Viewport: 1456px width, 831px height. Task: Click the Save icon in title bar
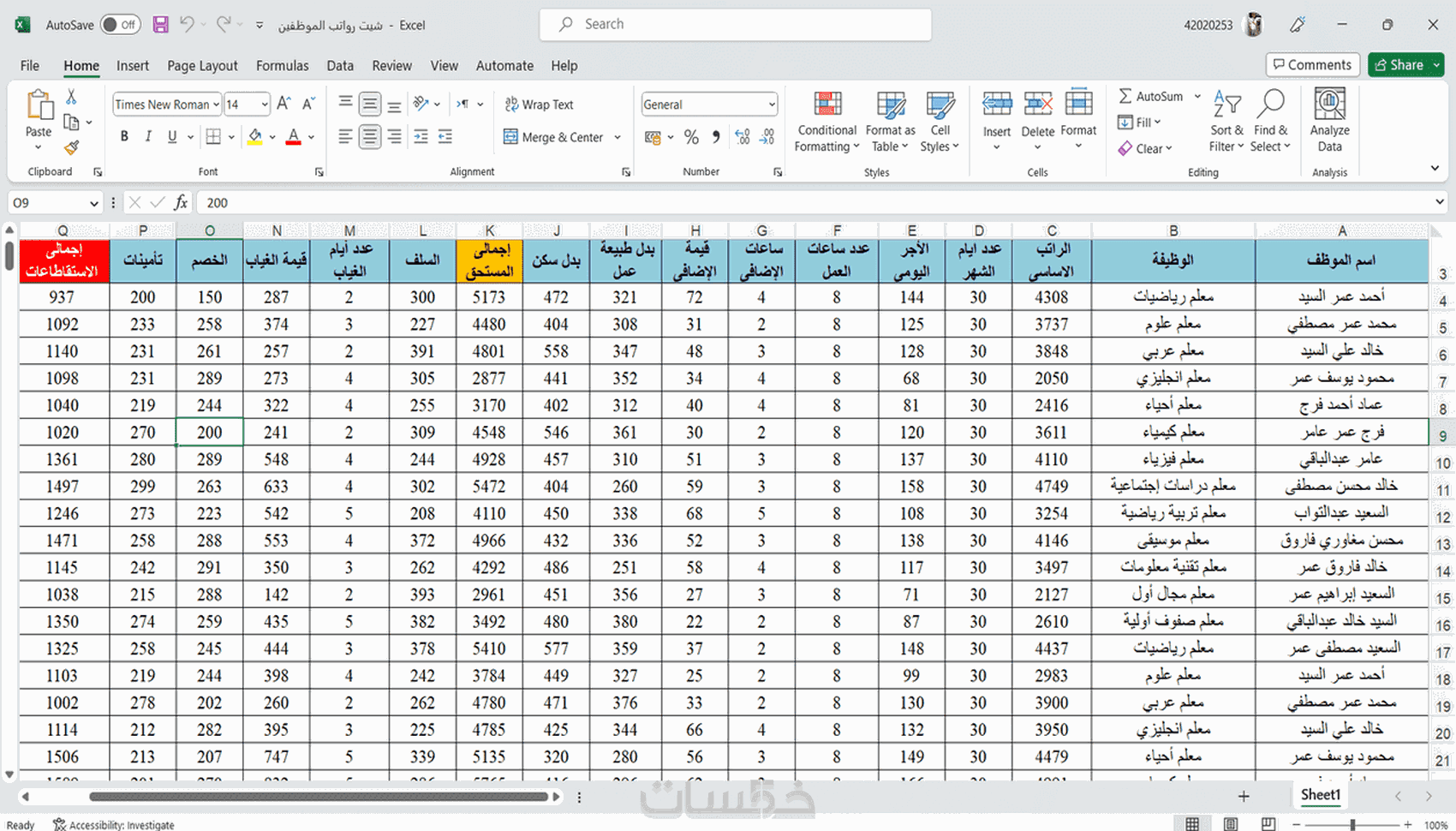tap(160, 25)
